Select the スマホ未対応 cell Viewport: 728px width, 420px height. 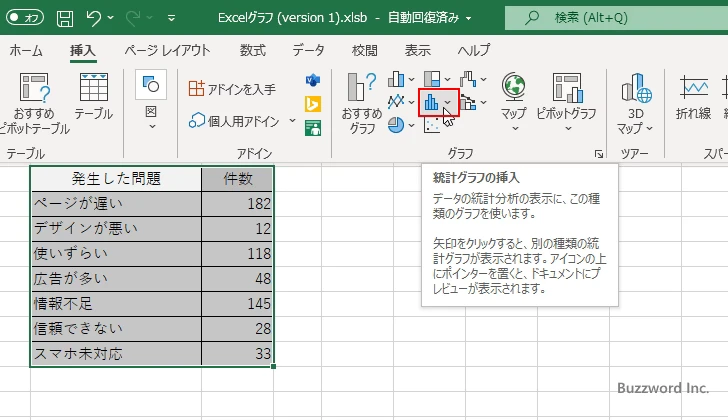[116, 354]
